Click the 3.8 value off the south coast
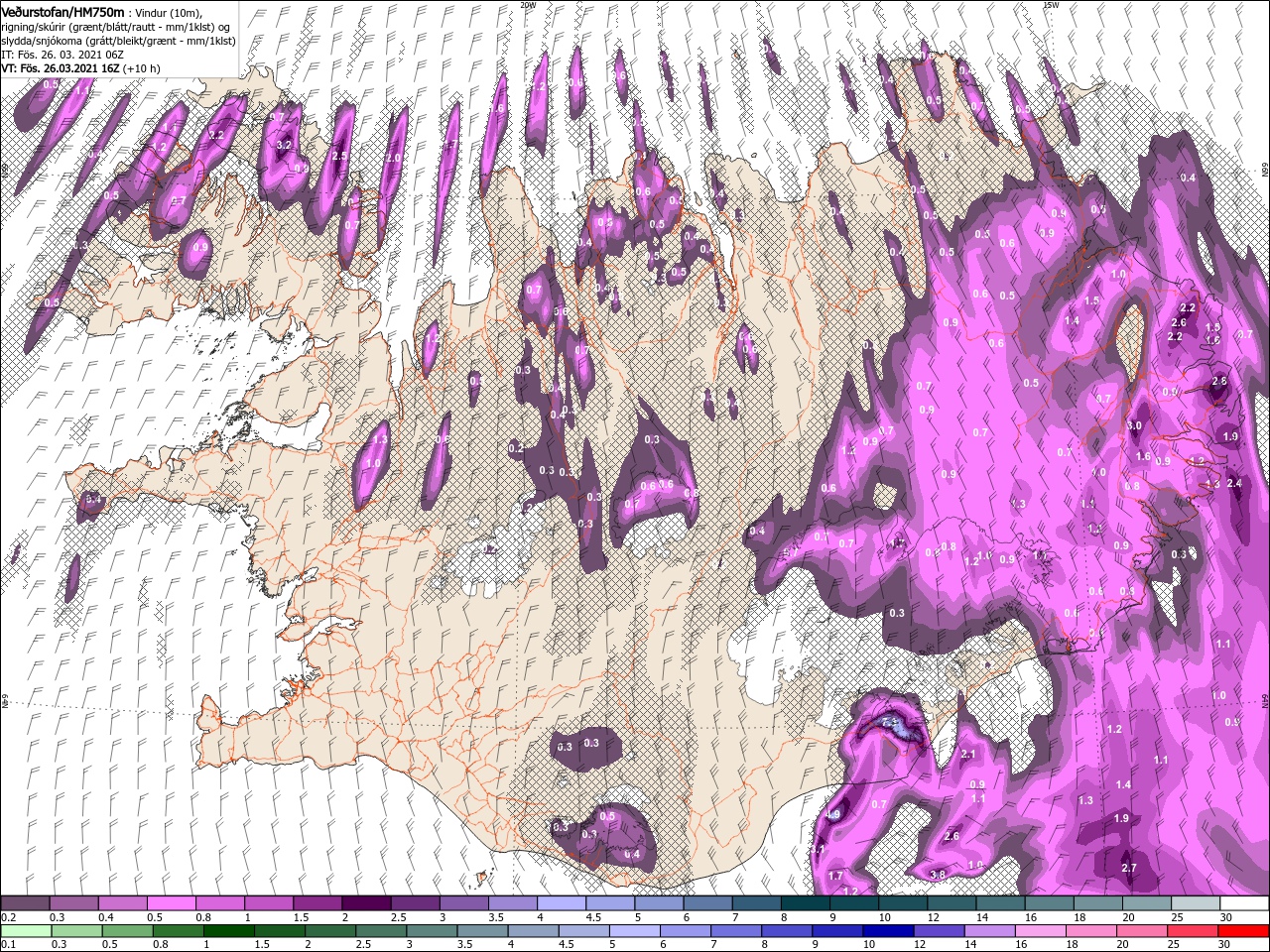Viewport: 1270px width, 952px height. click(x=938, y=874)
